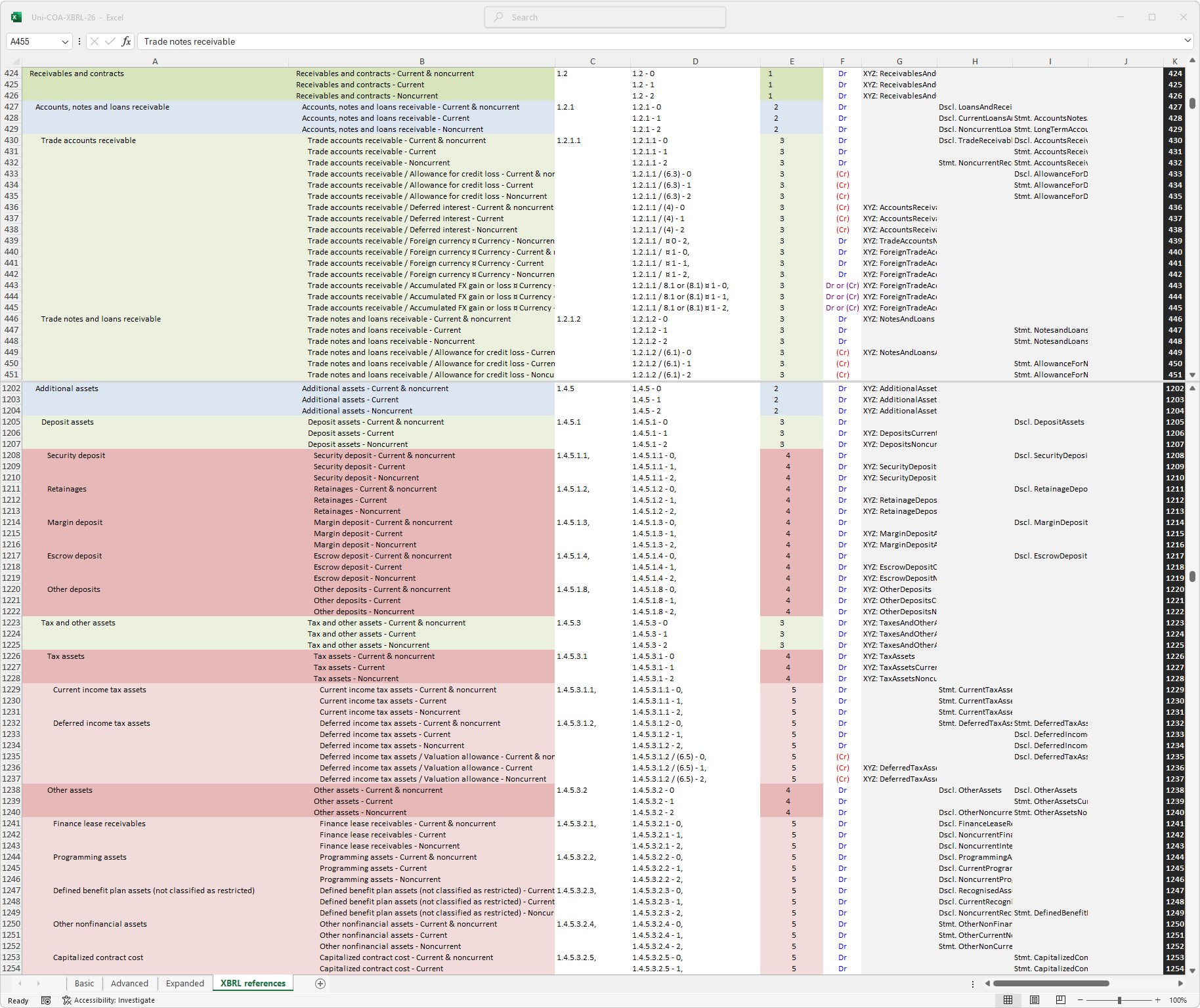
Task: Select cell Receivables and contracts
Action: [155, 73]
